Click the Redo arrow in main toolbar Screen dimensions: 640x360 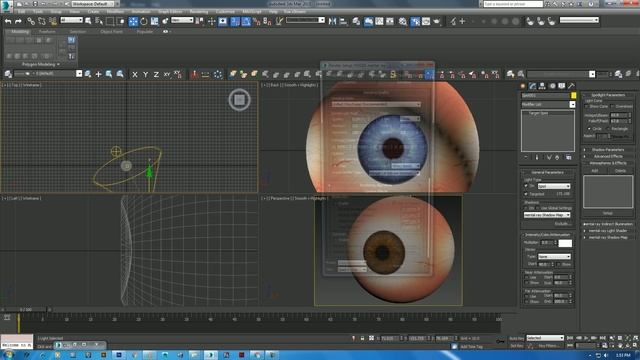[x=18, y=21]
